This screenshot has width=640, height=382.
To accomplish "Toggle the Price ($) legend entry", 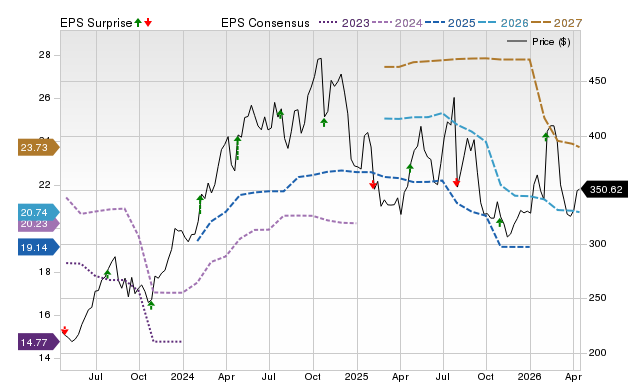I will pos(538,42).
